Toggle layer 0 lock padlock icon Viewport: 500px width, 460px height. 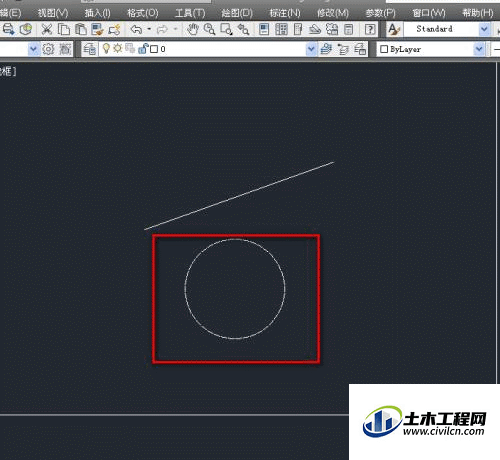coord(143,49)
